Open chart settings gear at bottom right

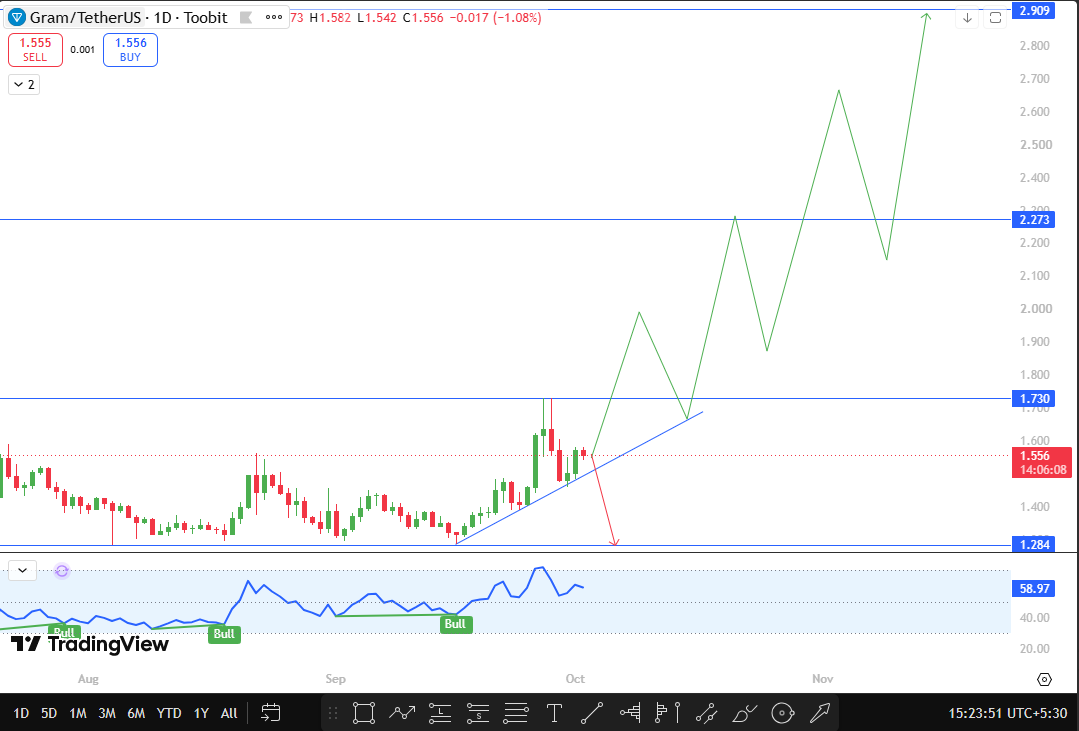click(x=1044, y=679)
